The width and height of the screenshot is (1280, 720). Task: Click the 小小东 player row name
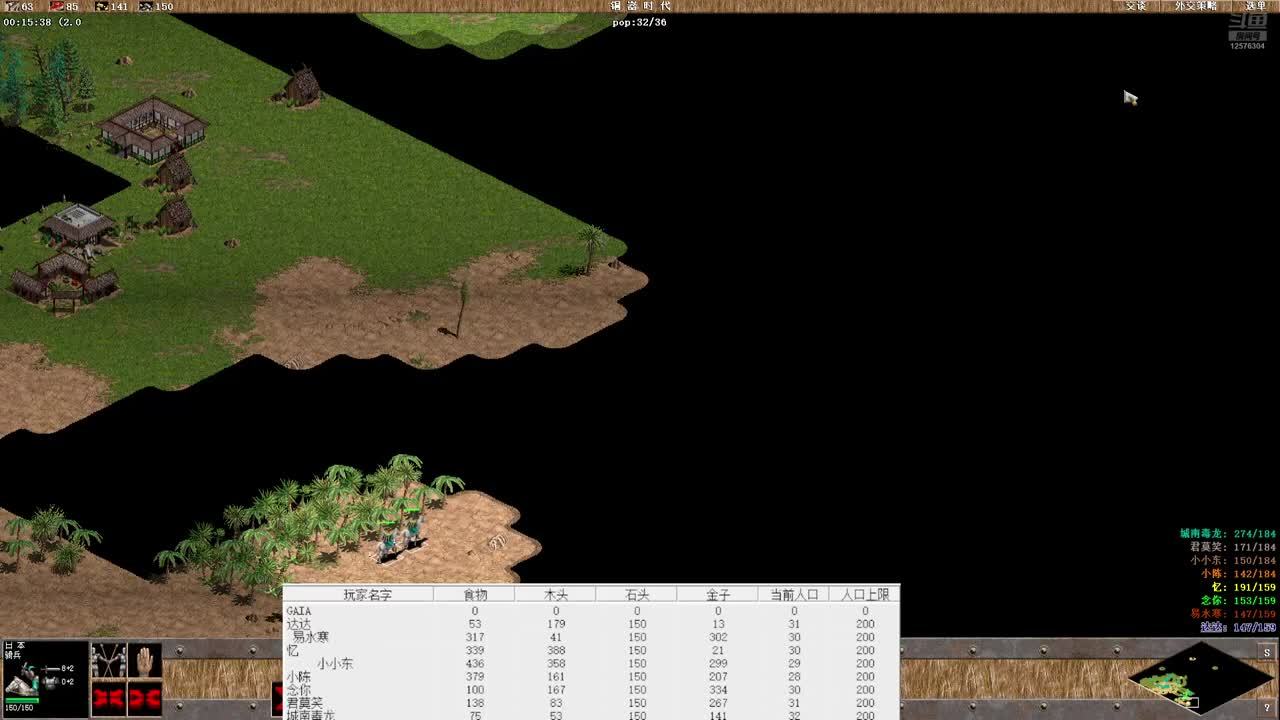click(x=335, y=663)
